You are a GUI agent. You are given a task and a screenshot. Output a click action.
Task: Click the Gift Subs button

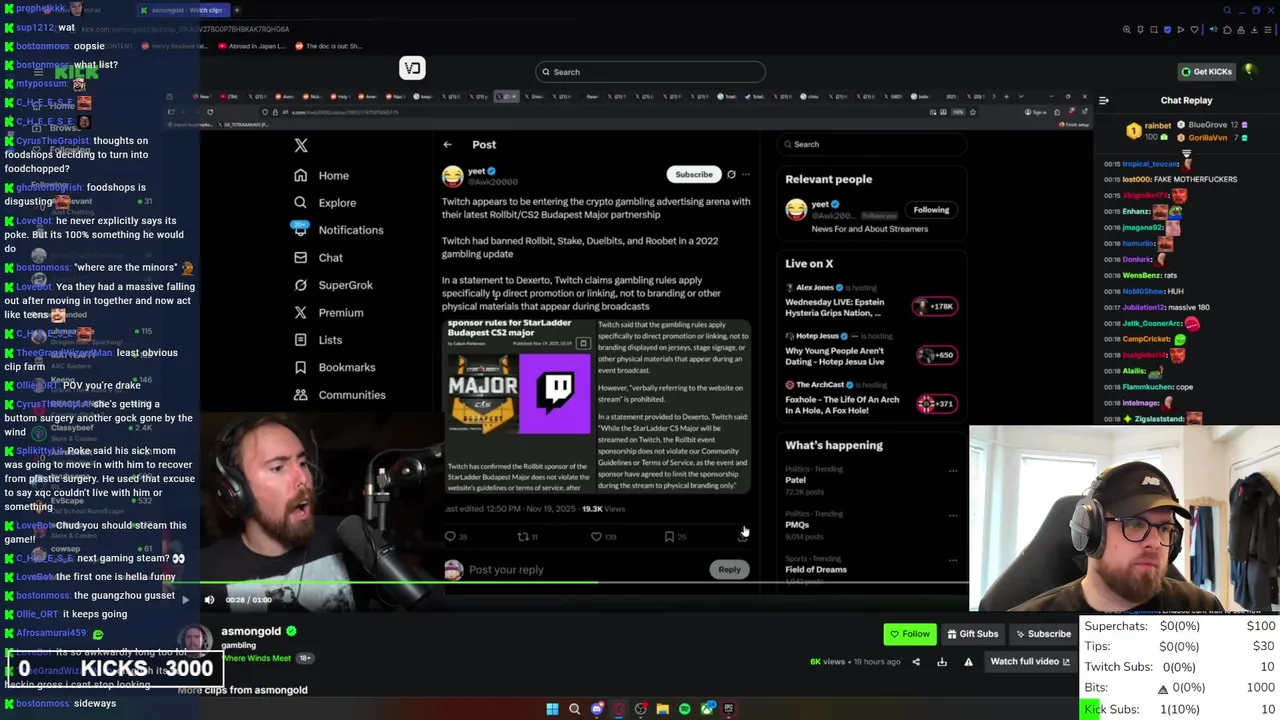click(x=972, y=634)
